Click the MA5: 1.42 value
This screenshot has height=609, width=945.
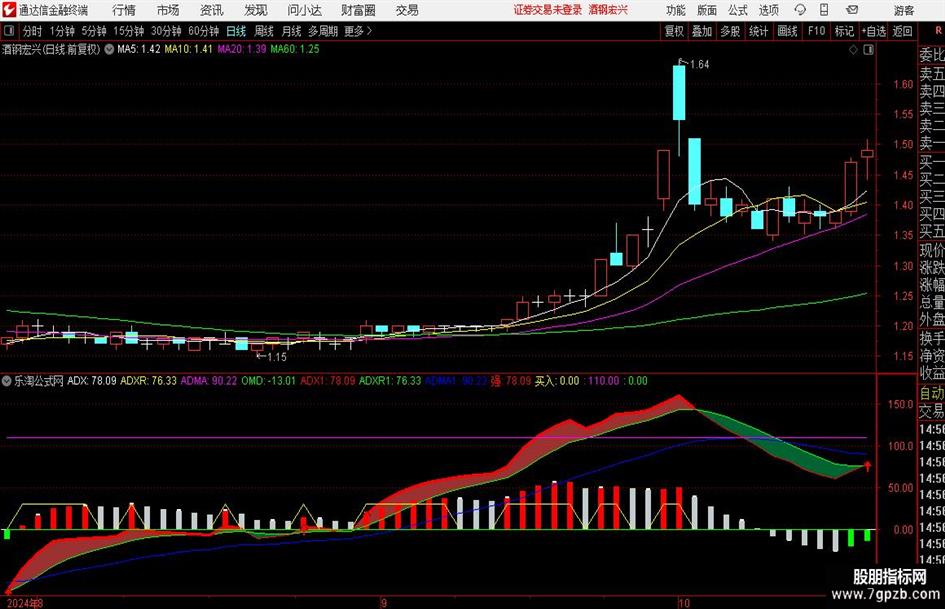click(x=139, y=49)
